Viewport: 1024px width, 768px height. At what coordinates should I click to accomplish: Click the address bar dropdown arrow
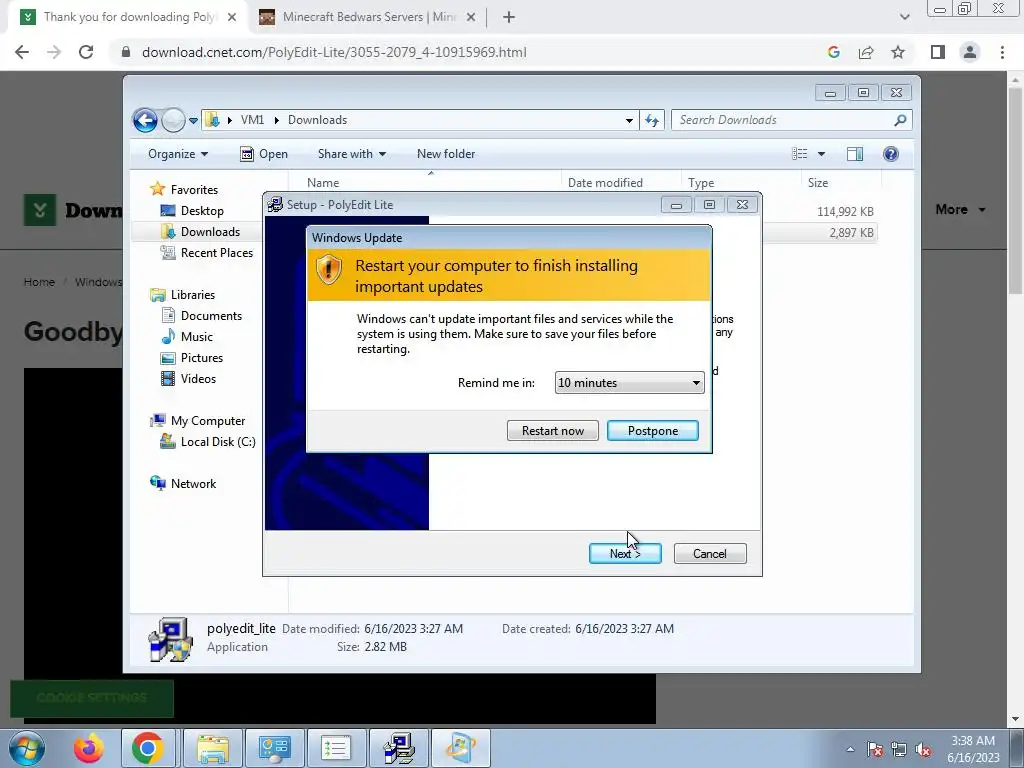pos(629,121)
